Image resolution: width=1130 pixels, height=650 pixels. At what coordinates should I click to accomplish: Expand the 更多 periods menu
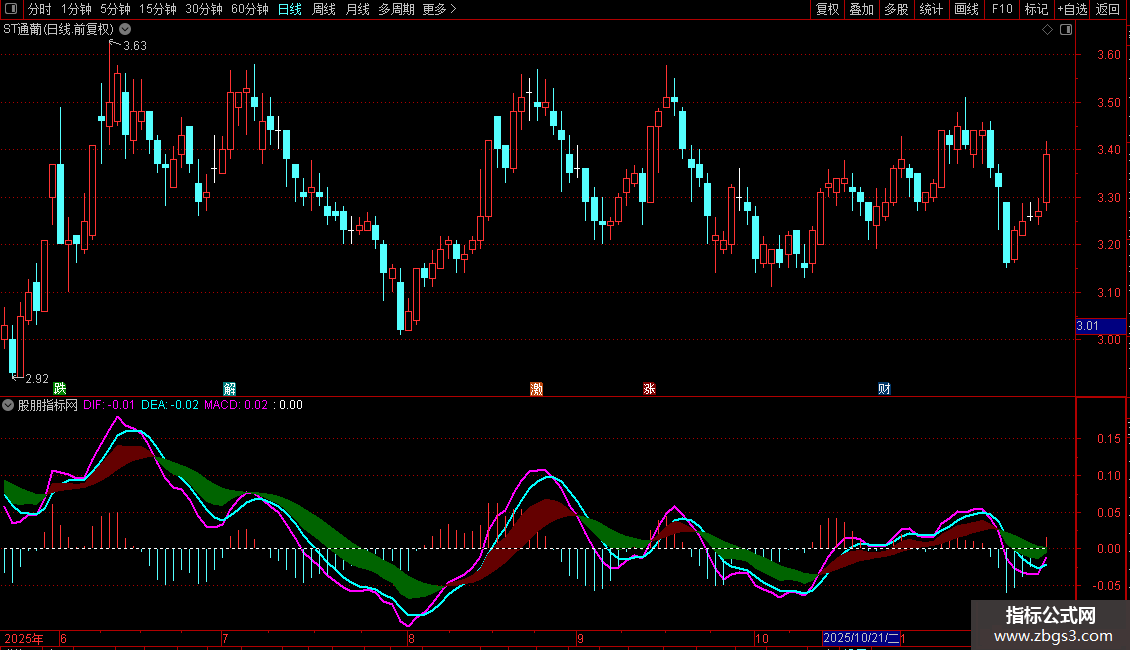pyautogui.click(x=439, y=9)
